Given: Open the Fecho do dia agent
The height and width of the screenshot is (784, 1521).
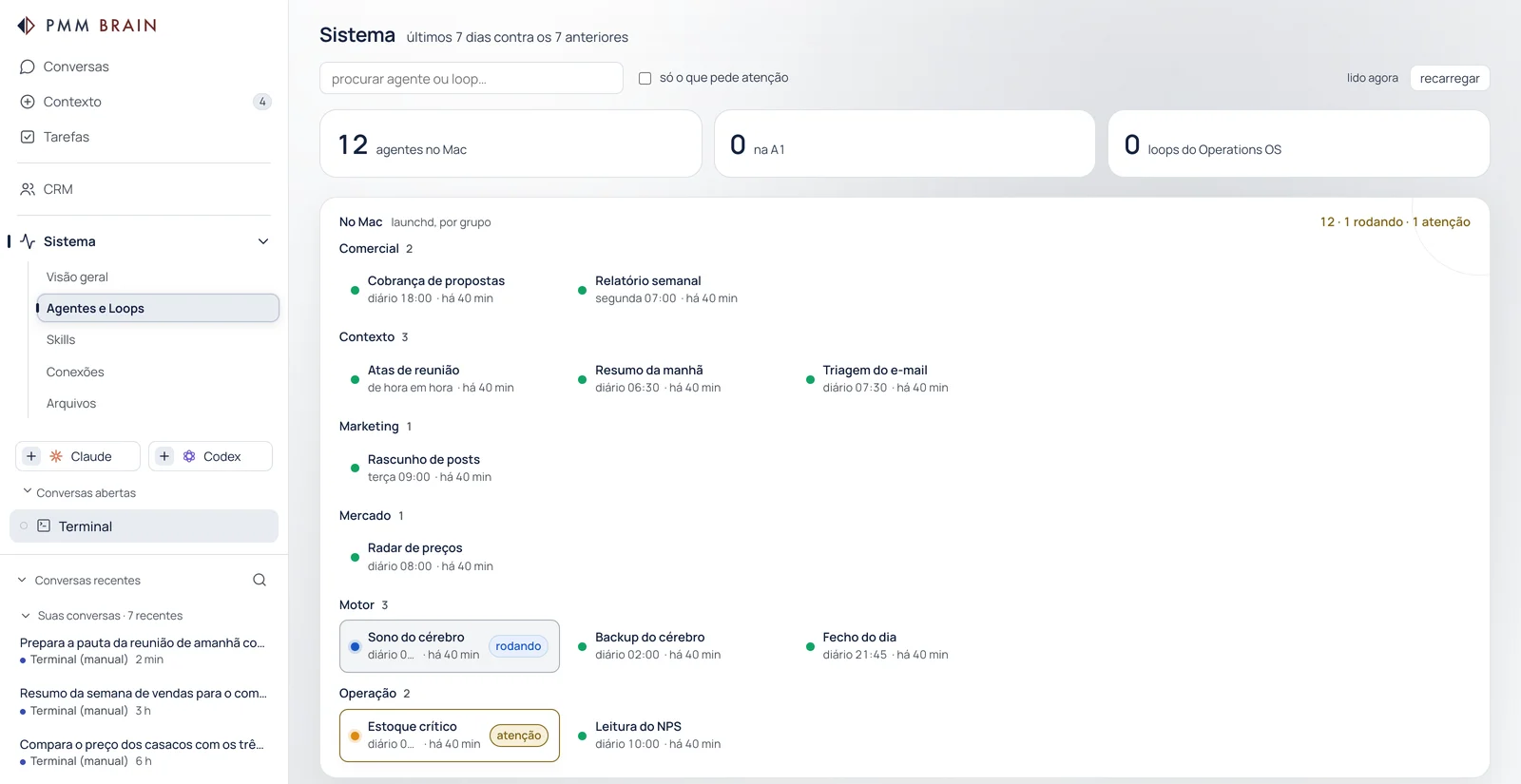Looking at the screenshot, I should (x=905, y=646).
